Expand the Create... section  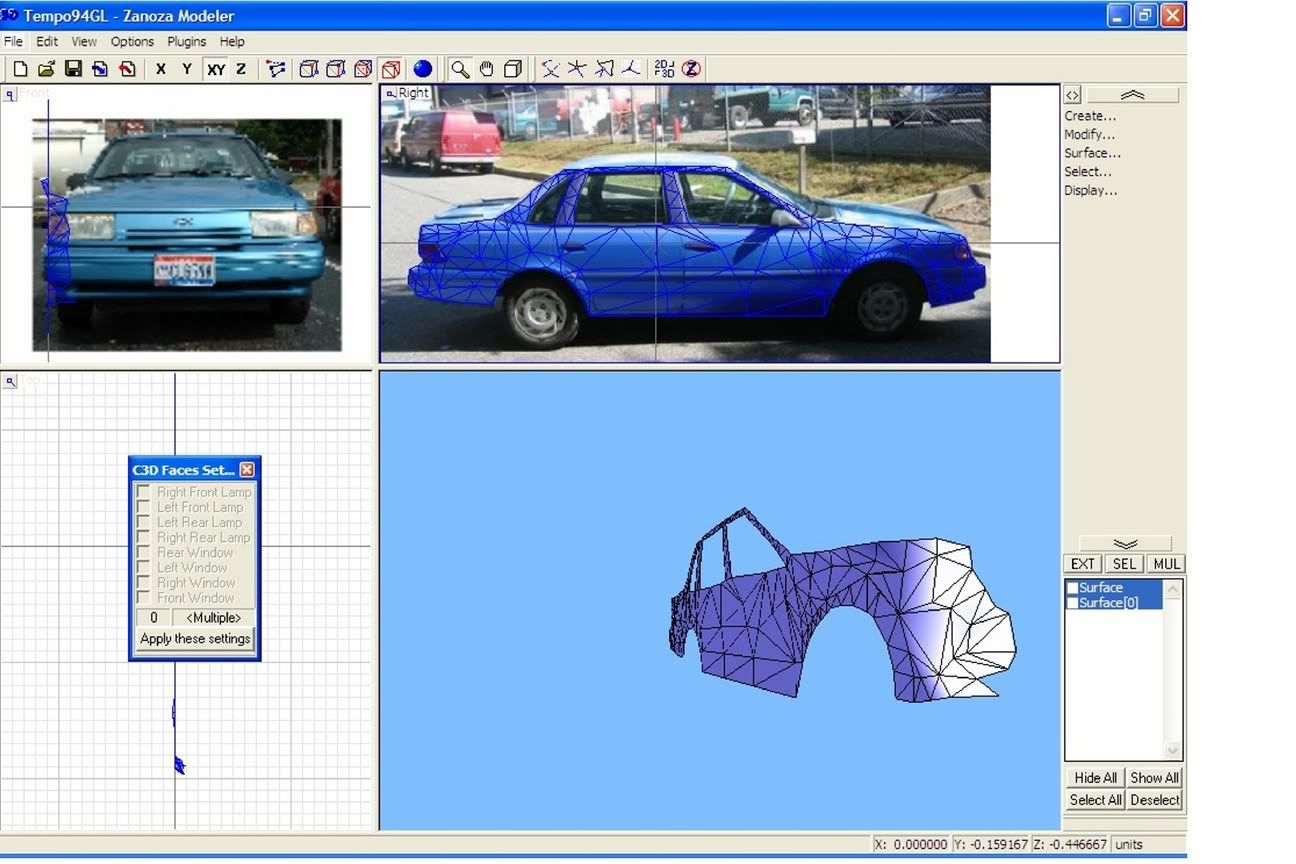[1090, 116]
